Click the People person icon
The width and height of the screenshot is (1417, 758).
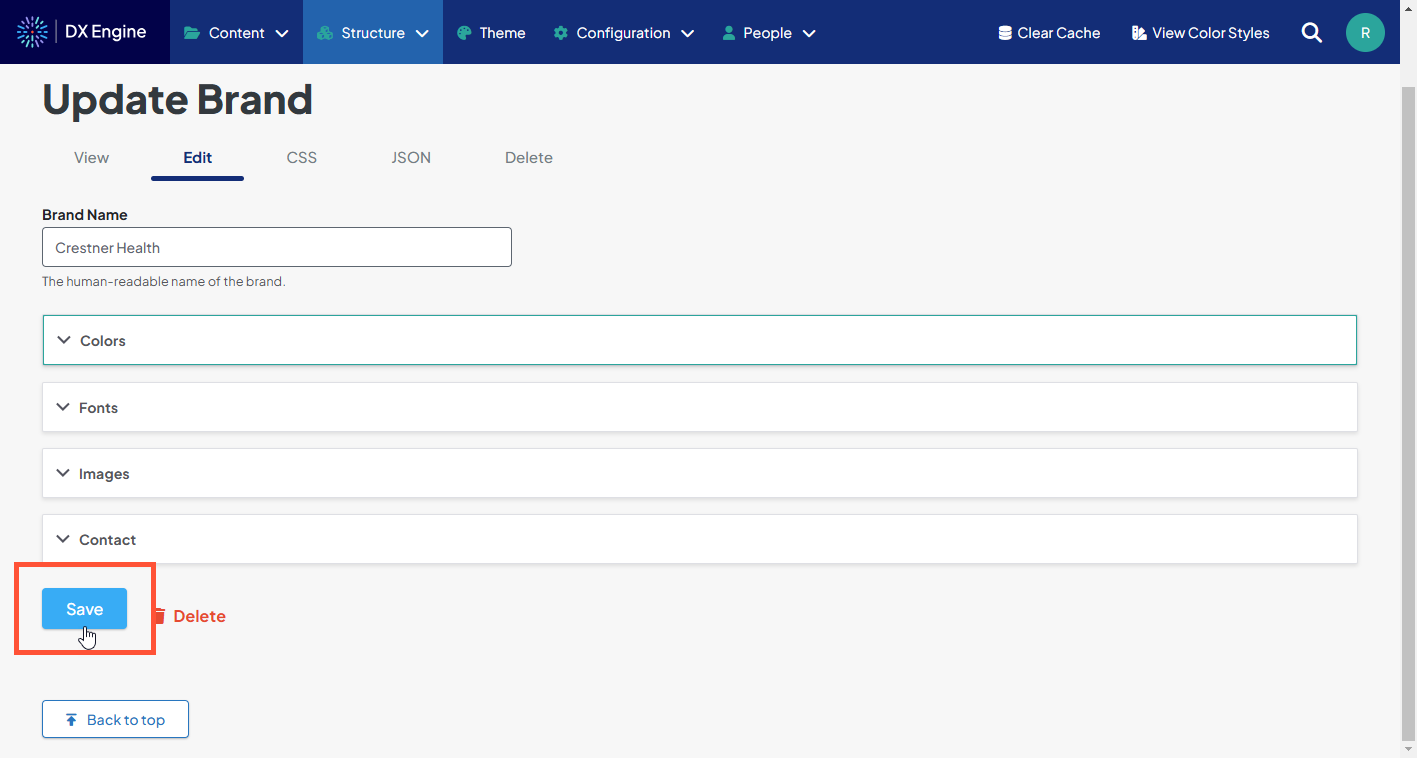click(x=729, y=33)
